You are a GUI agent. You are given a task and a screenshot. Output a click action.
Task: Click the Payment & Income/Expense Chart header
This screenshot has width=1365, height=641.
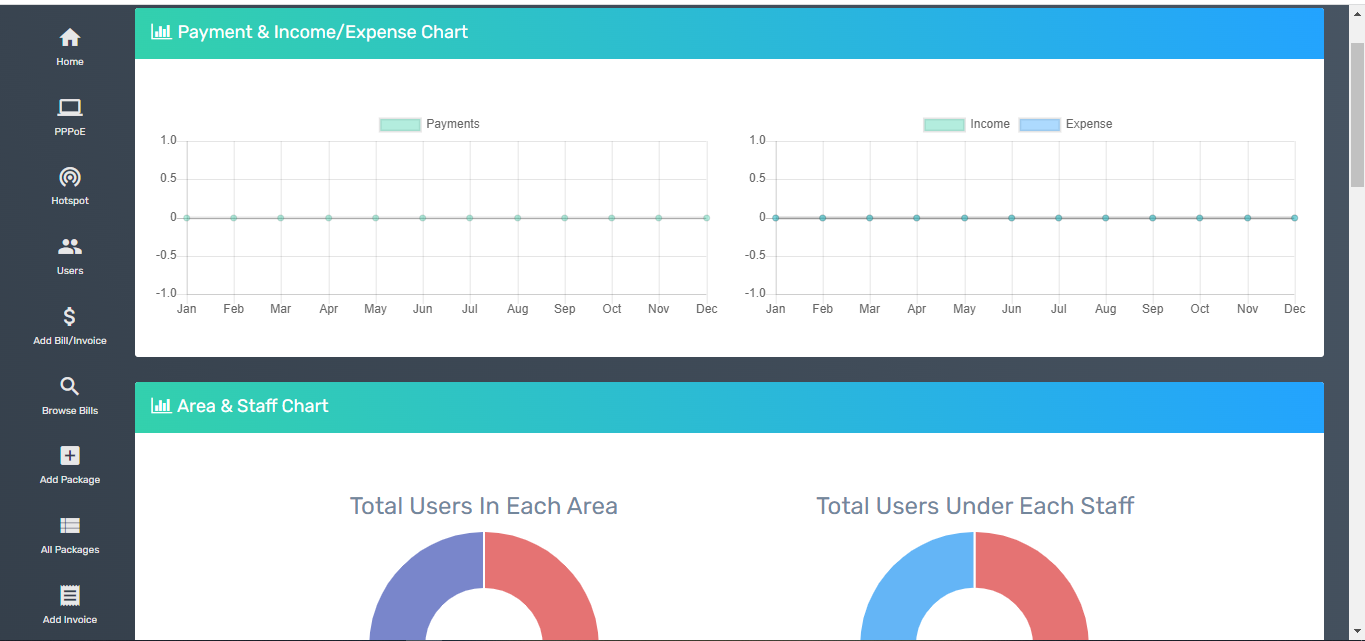pyautogui.click(x=323, y=32)
